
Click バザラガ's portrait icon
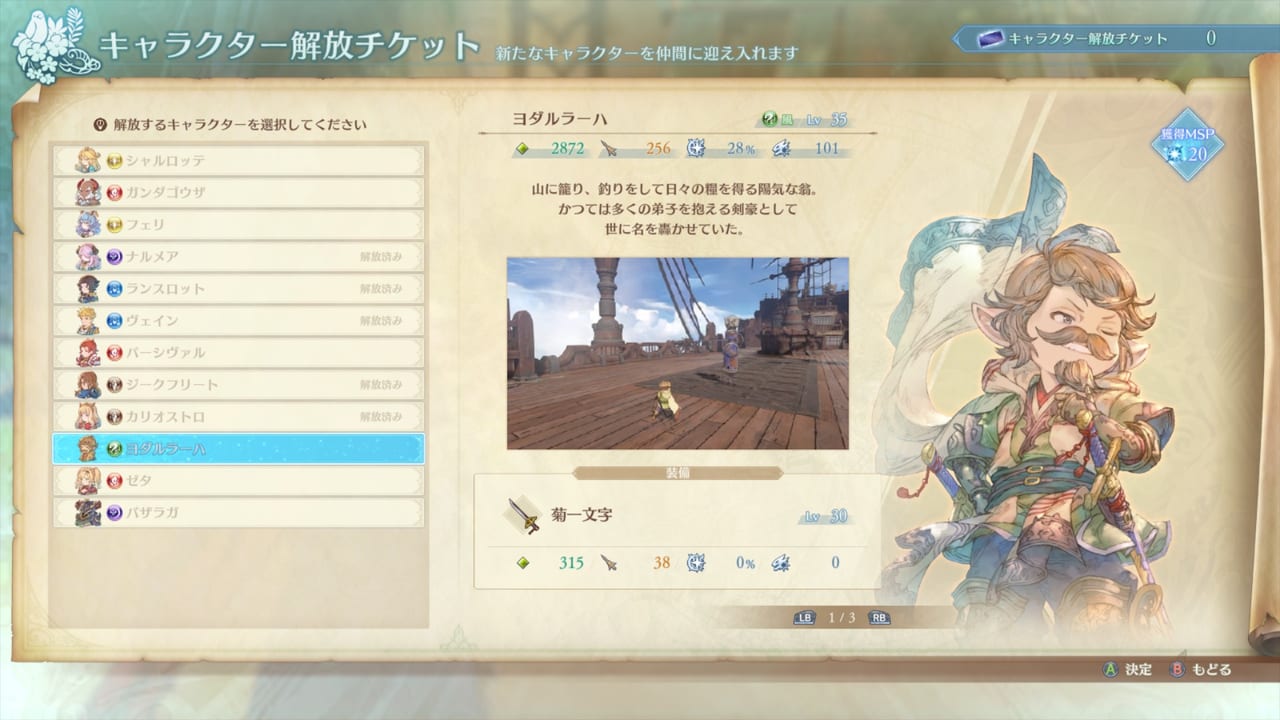click(88, 512)
